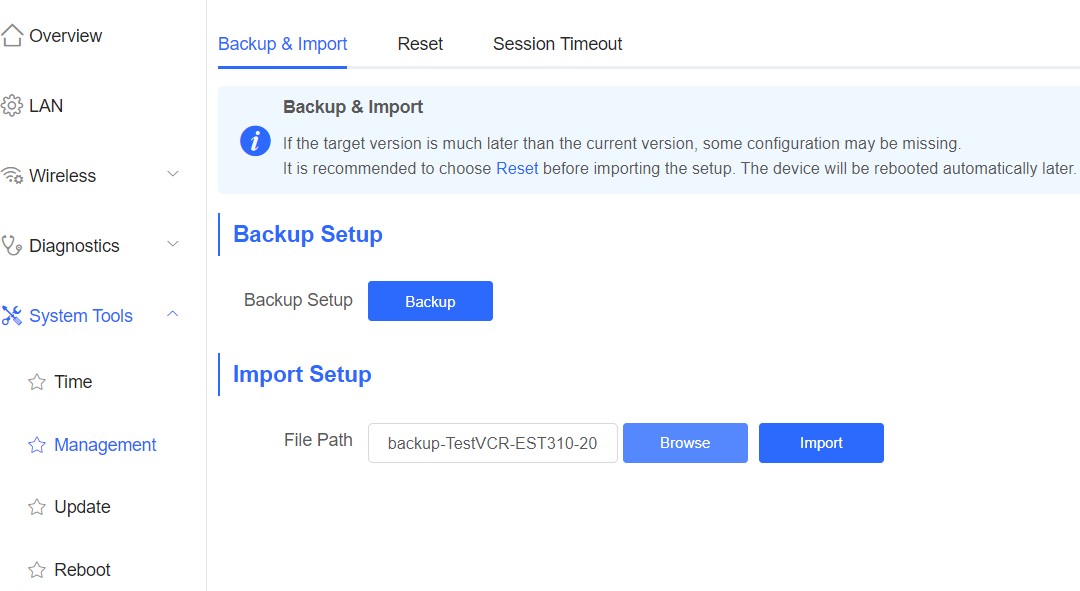Click the star icon beside Time
The image size is (1080, 591).
(37, 382)
